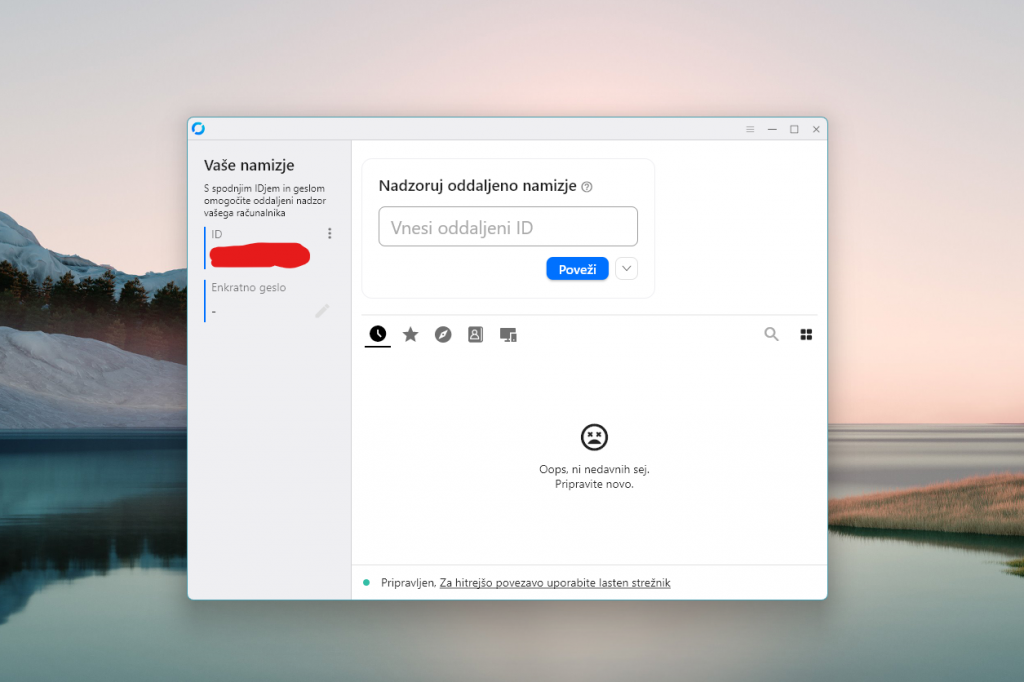Focus the Vnesi oddaljeni ID input field
Image resolution: width=1024 pixels, height=682 pixels.
tap(508, 227)
